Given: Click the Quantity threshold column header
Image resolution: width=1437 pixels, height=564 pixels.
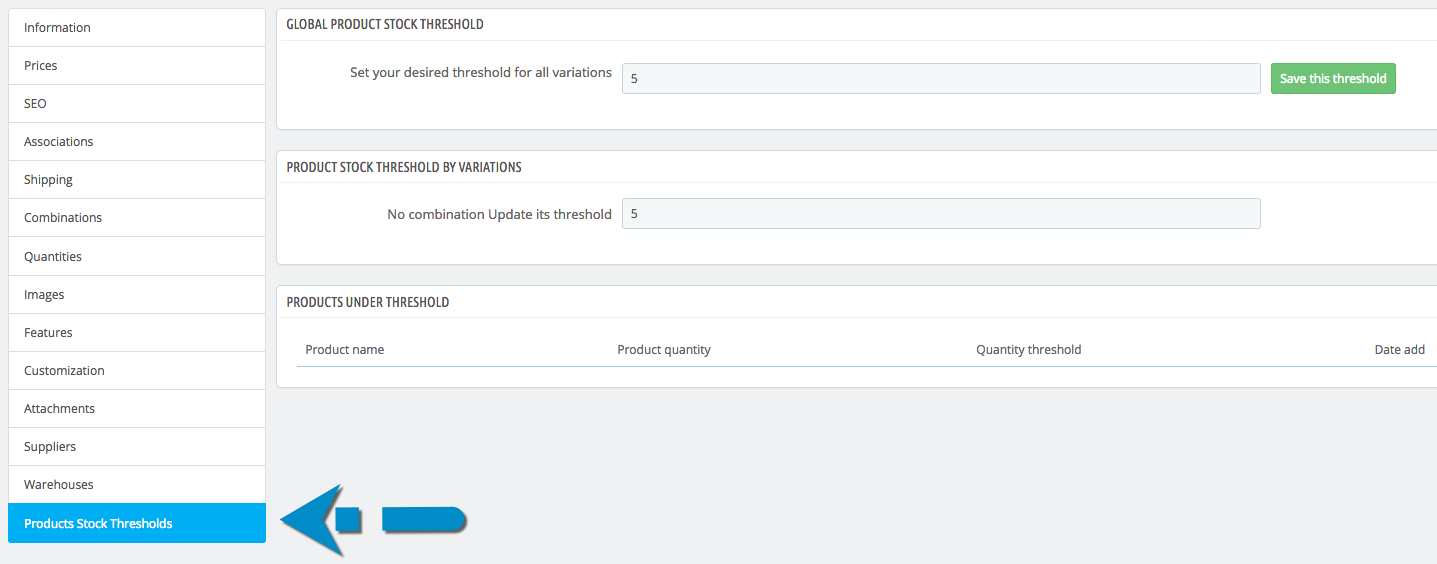Looking at the screenshot, I should [x=1028, y=349].
